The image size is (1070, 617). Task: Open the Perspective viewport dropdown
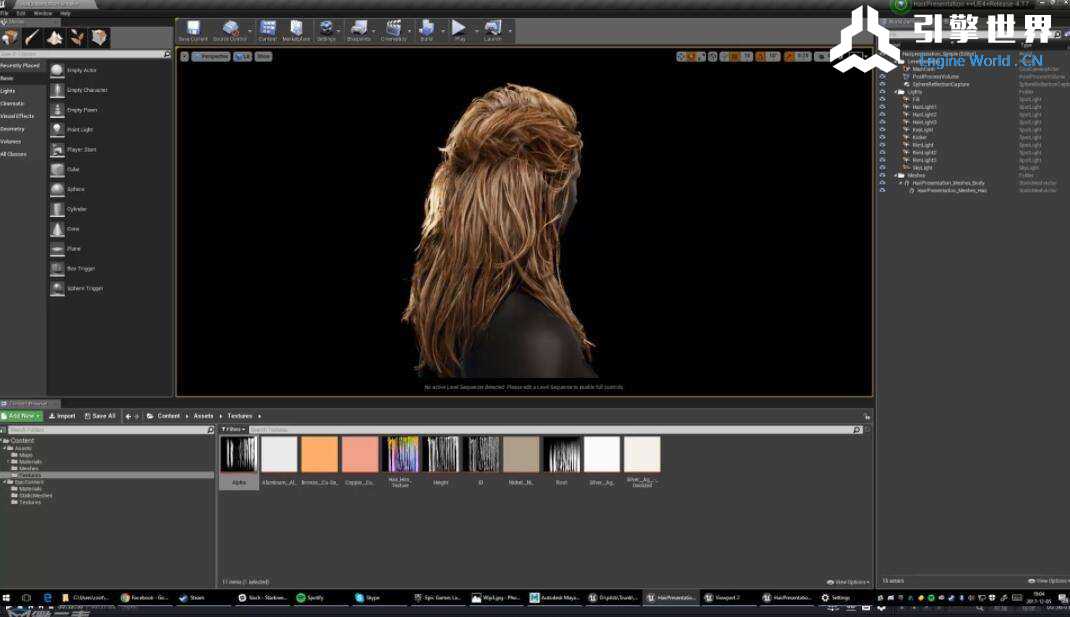tap(210, 57)
